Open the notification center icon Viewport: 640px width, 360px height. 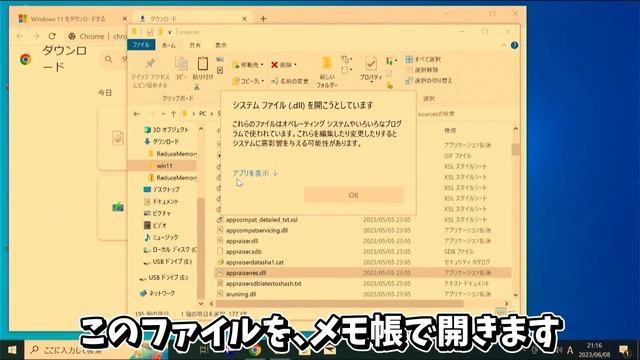click(x=624, y=350)
